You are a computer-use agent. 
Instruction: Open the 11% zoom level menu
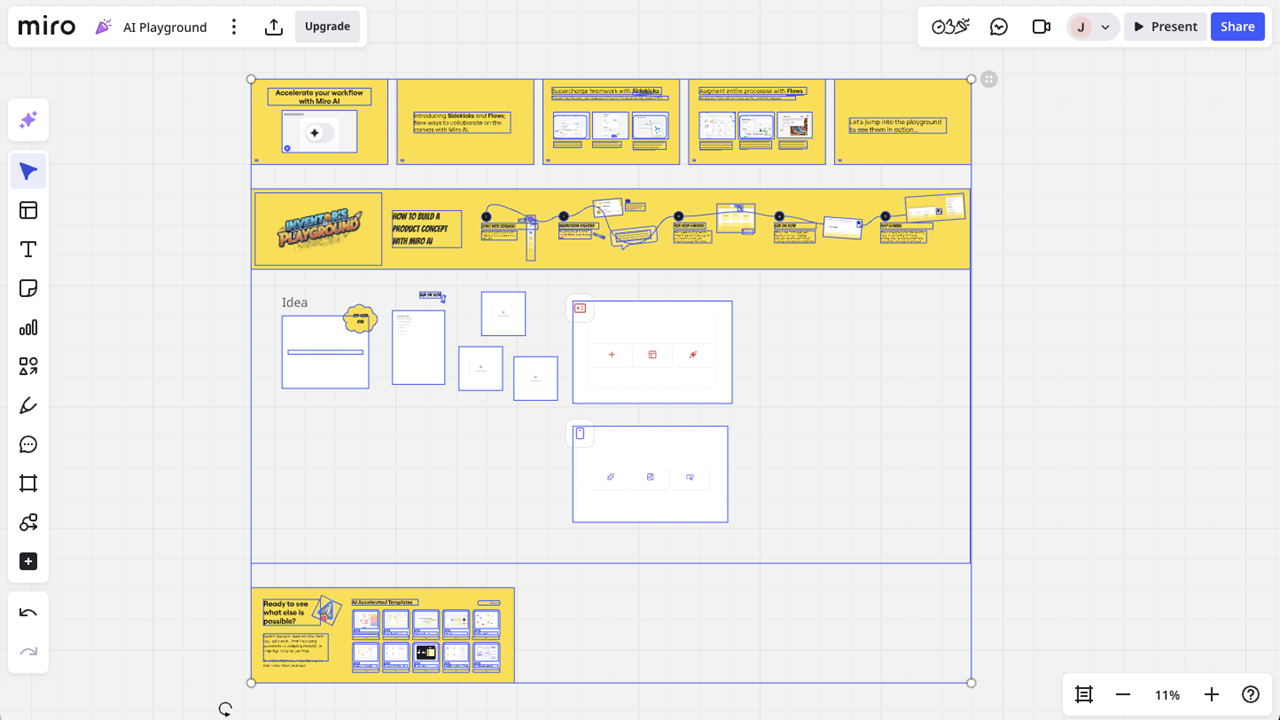click(x=1167, y=694)
